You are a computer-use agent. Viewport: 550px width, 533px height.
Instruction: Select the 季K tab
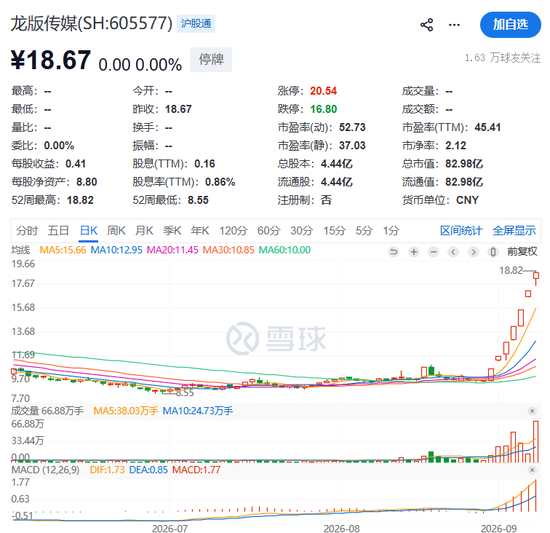172,231
